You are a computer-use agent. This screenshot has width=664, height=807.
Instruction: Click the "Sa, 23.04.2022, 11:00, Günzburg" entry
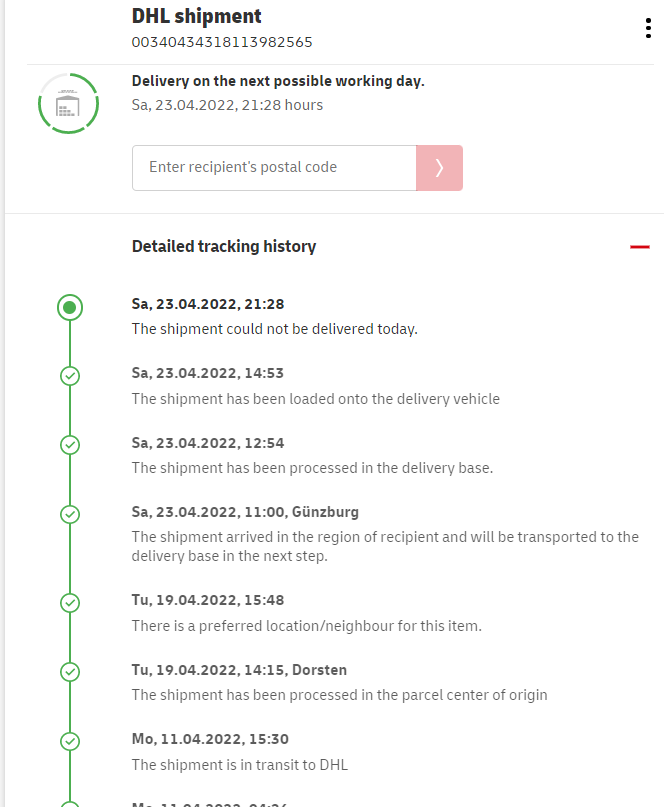click(x=245, y=512)
